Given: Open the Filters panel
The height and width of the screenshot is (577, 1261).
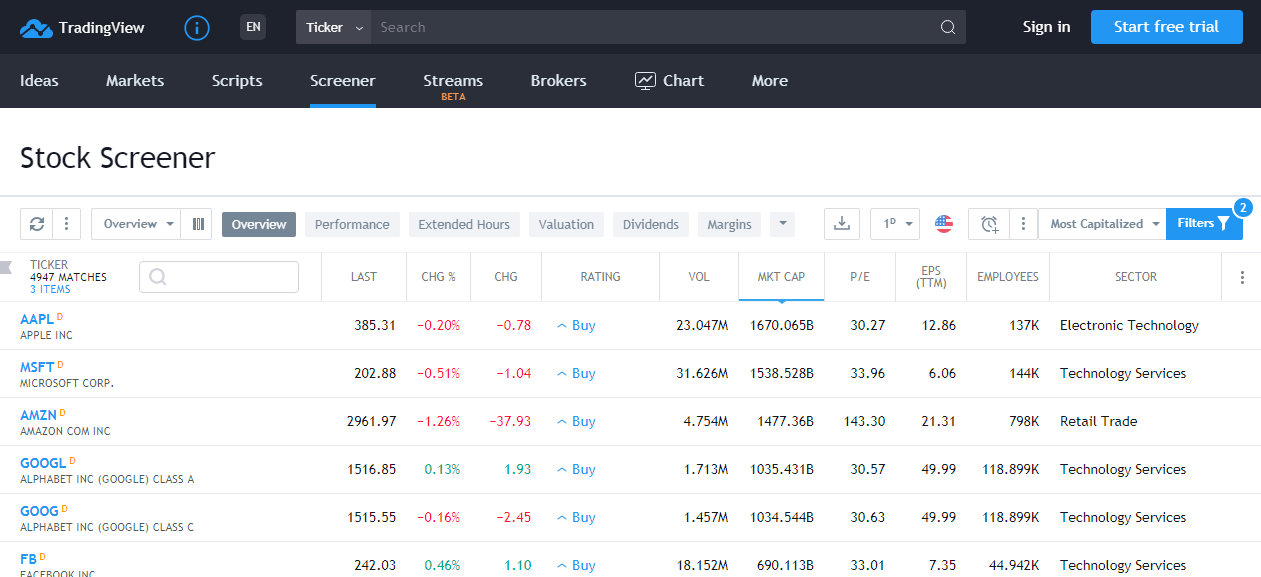Looking at the screenshot, I should (x=1204, y=224).
